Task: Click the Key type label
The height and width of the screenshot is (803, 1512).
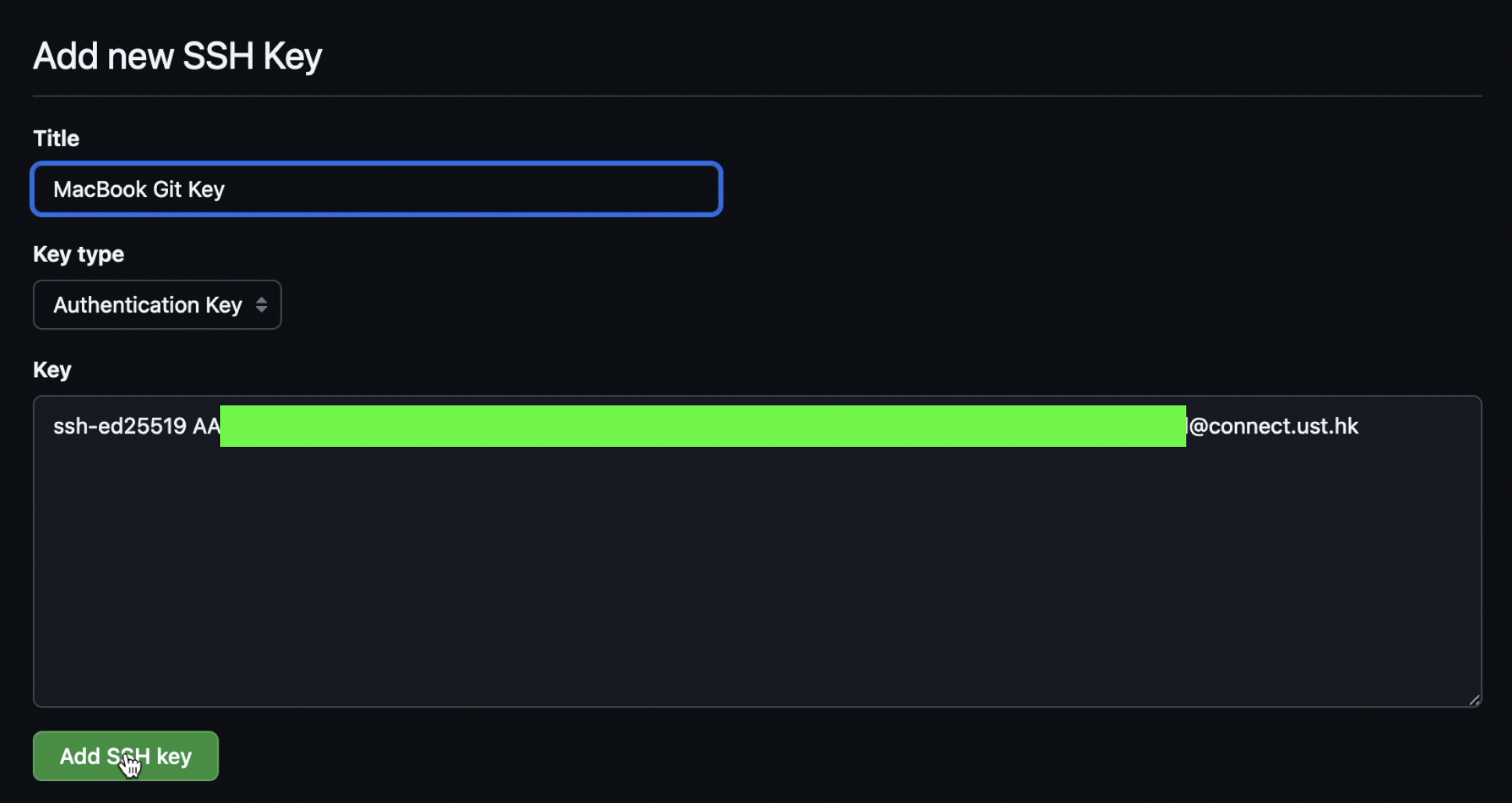Action: (x=77, y=254)
